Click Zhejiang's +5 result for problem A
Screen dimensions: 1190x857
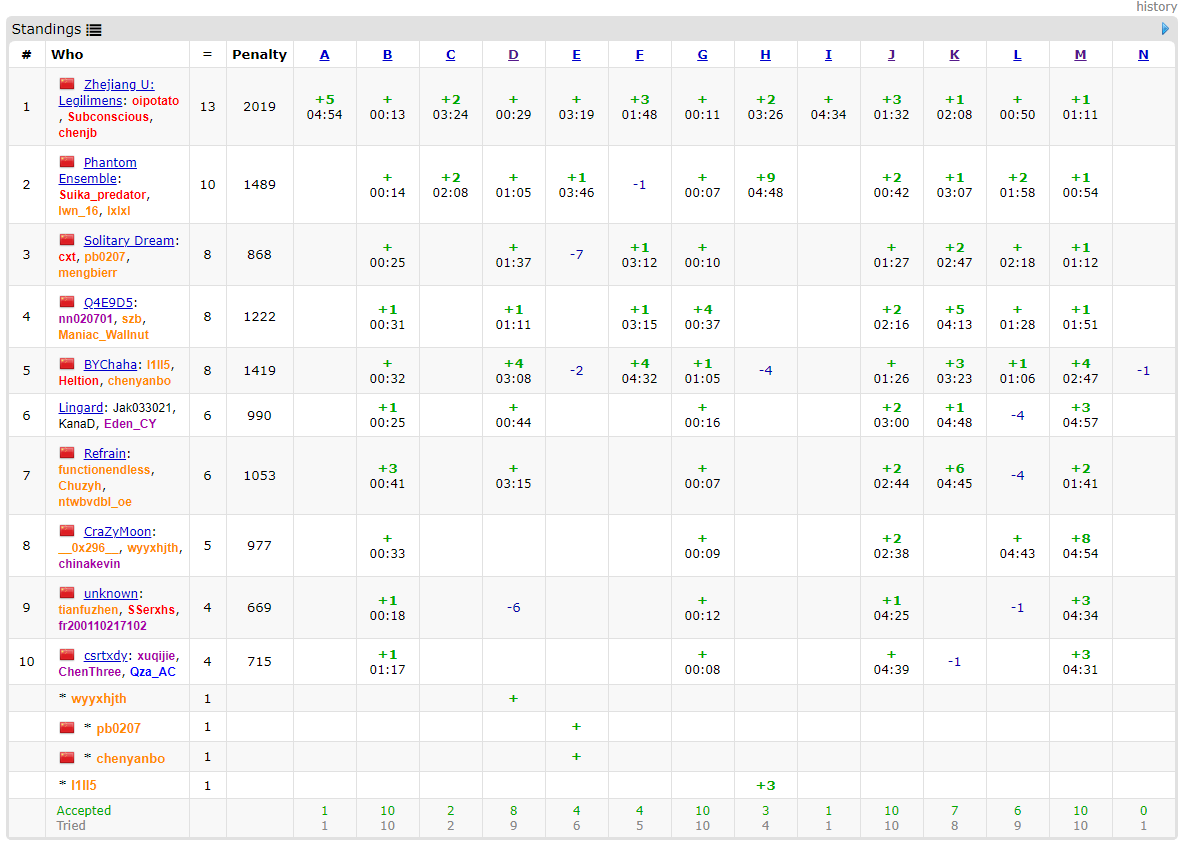click(x=324, y=99)
